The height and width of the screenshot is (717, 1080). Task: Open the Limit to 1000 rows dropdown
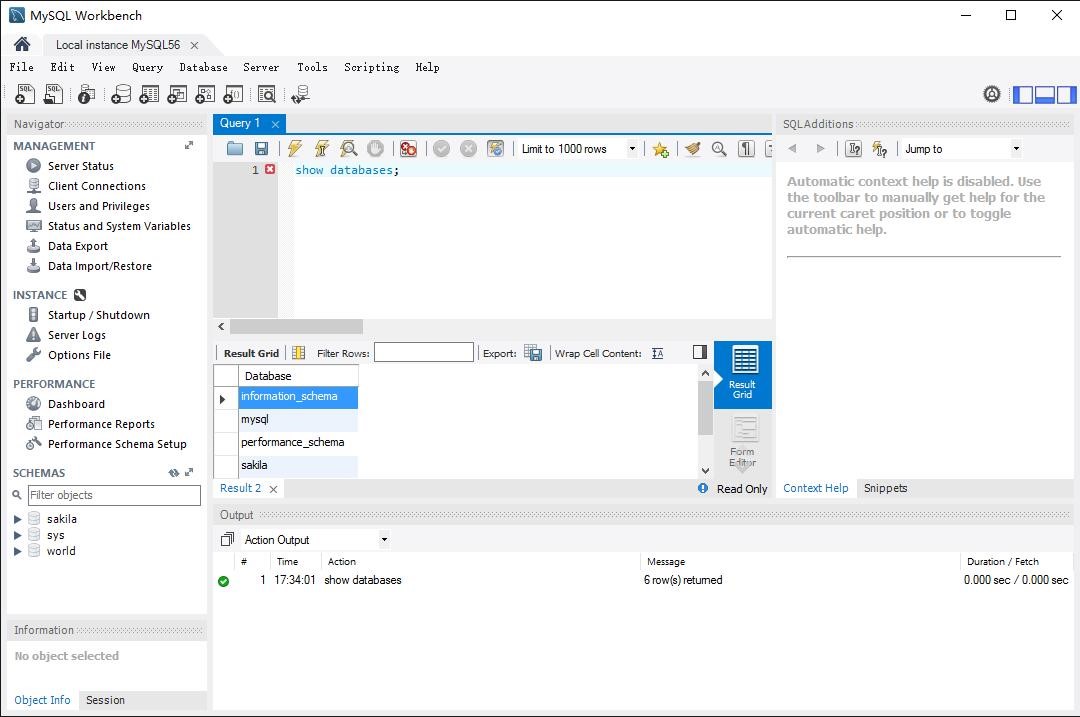coord(635,148)
